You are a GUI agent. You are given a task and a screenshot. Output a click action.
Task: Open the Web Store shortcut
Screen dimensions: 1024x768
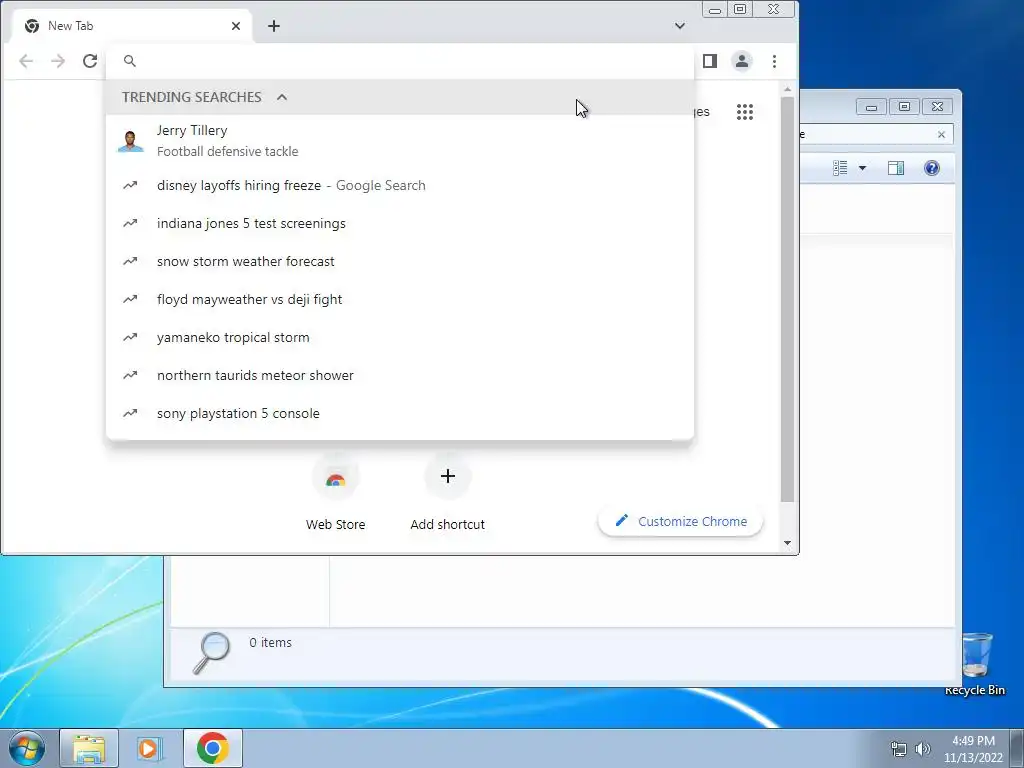tap(335, 494)
